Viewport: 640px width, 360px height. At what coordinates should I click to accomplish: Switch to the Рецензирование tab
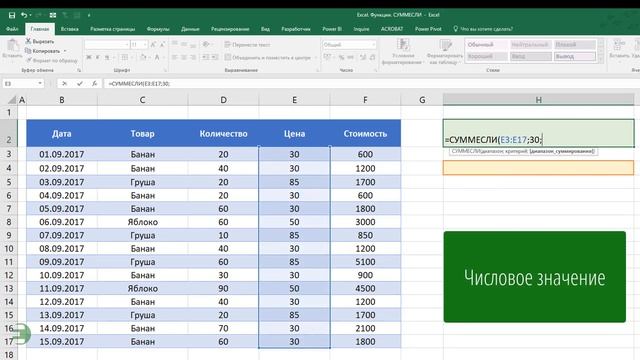click(230, 29)
